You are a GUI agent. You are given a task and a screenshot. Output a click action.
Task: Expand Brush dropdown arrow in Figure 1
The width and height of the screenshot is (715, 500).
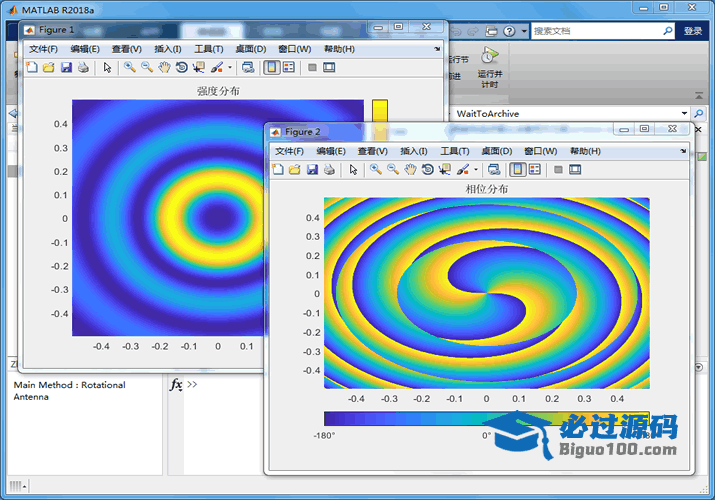[230, 67]
